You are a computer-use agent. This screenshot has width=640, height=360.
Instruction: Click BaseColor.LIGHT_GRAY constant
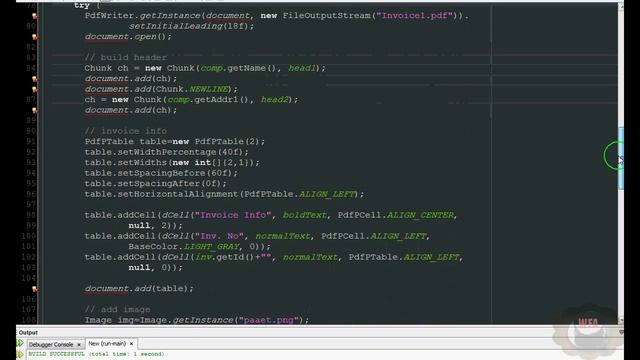point(184,247)
